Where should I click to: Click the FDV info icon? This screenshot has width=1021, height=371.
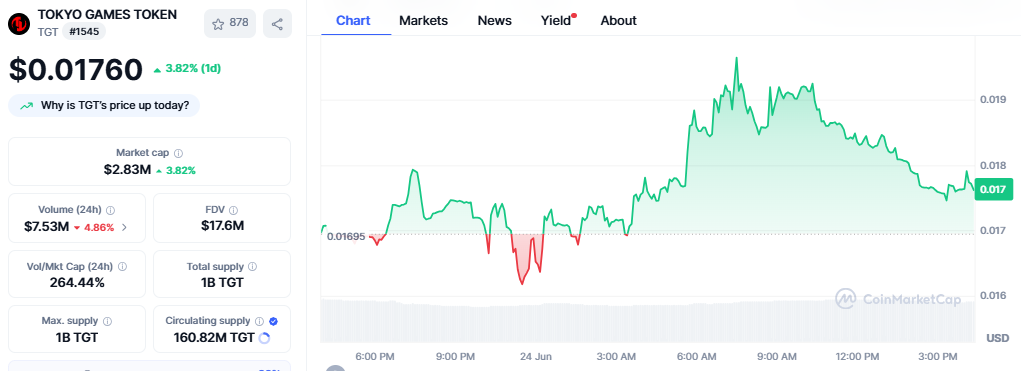pyautogui.click(x=233, y=210)
